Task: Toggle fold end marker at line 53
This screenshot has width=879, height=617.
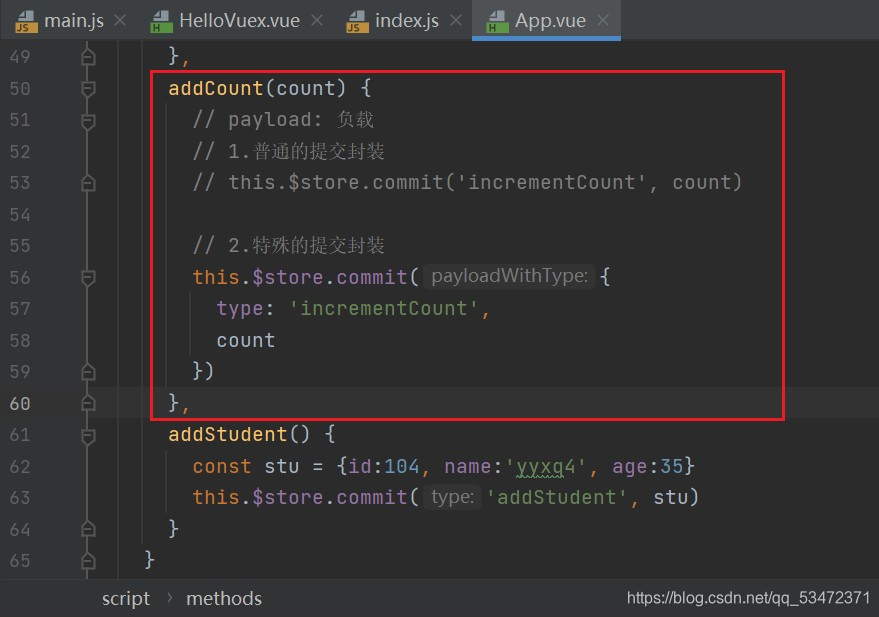Action: click(x=88, y=183)
